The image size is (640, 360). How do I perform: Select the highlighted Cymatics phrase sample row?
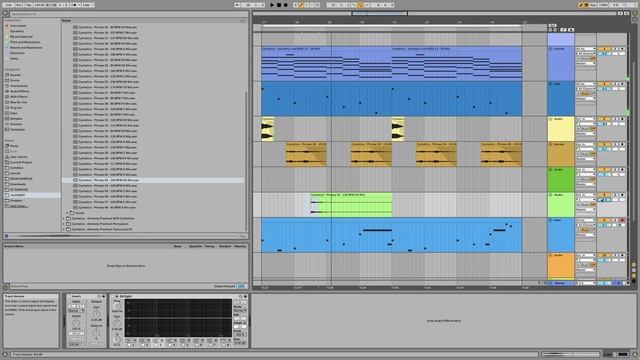coord(153,180)
